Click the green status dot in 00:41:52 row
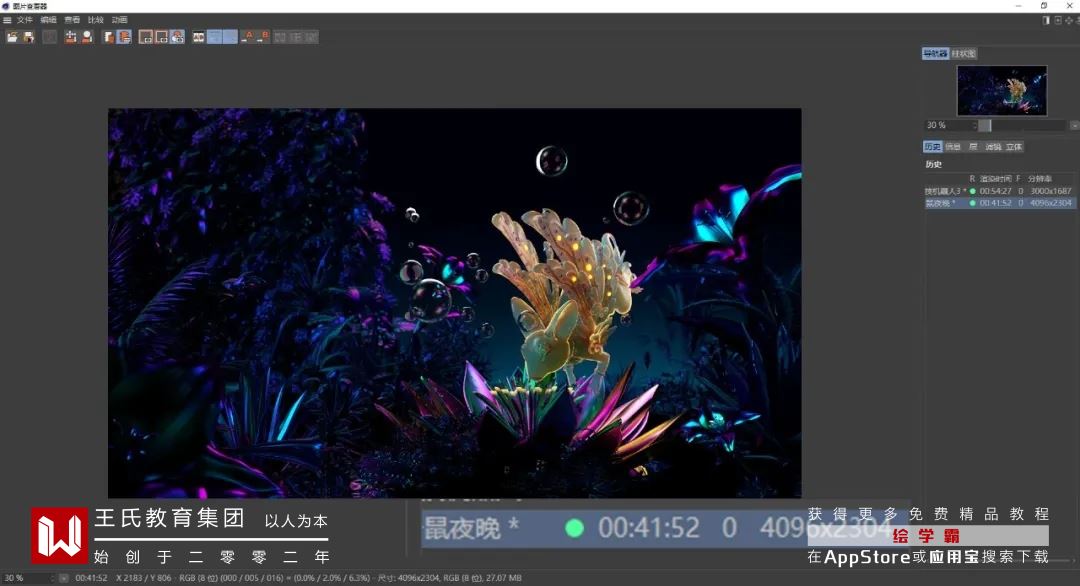The height and width of the screenshot is (586, 1080). pyautogui.click(x=973, y=203)
